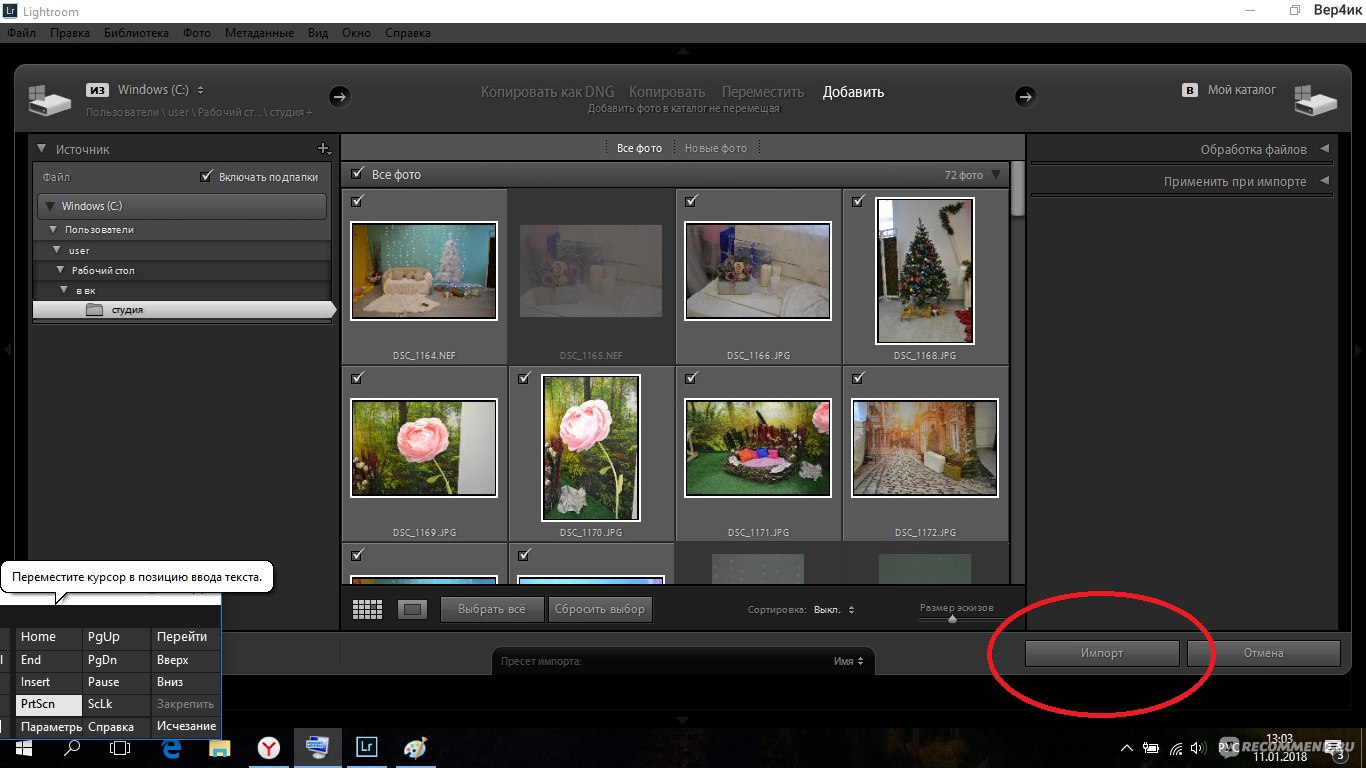Screen dimensions: 1366x768
Task: Click the Отмена button
Action: tap(1263, 653)
